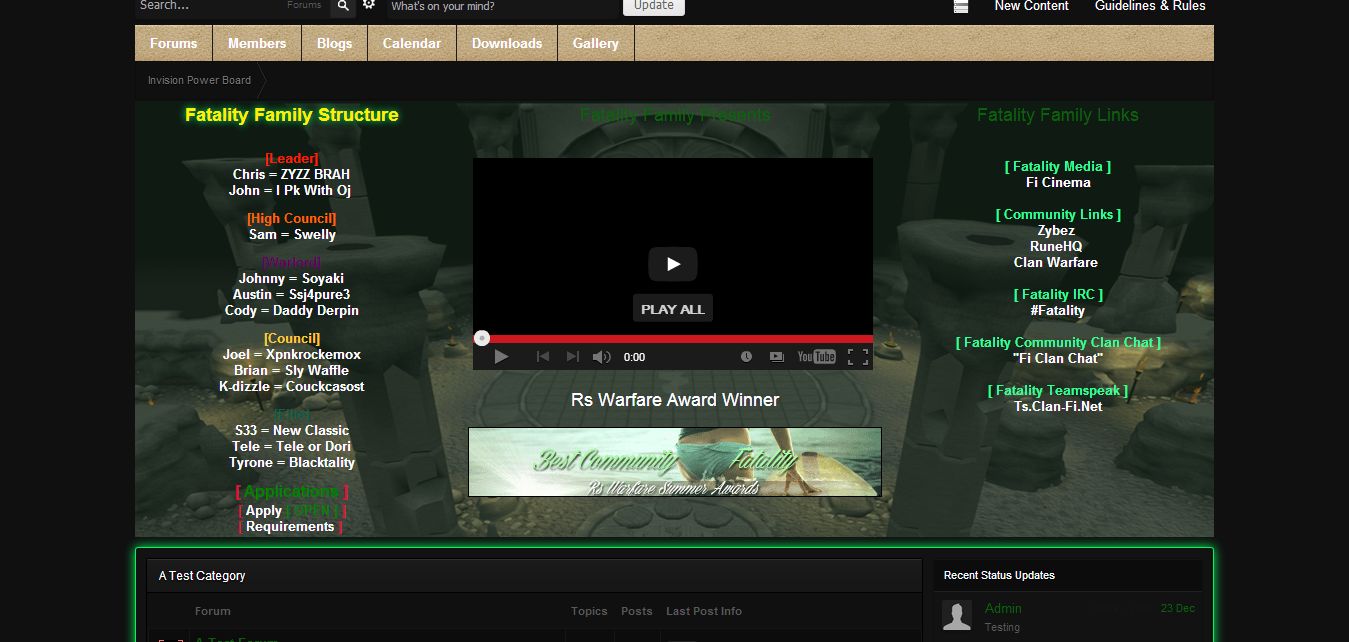Open the Fi Cinema link

tap(1058, 183)
